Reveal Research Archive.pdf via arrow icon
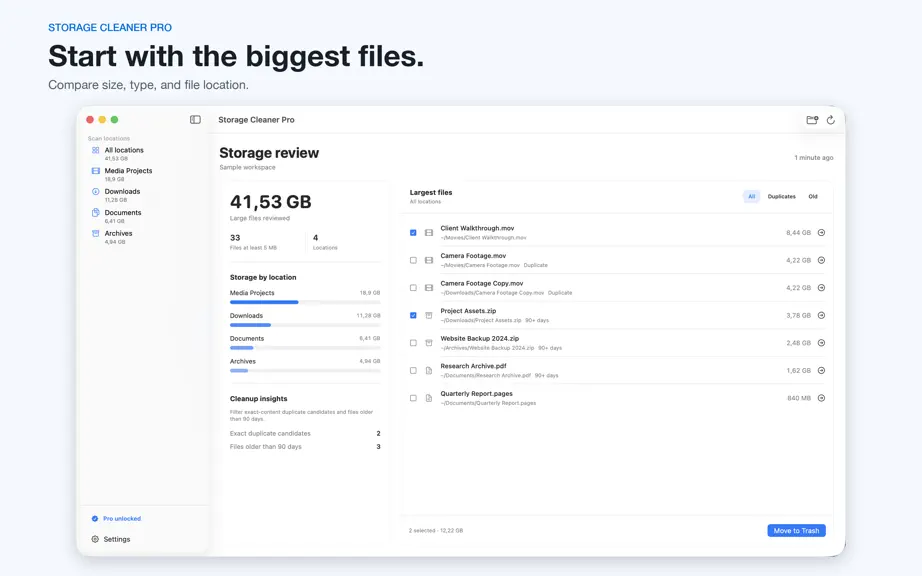This screenshot has width=922, height=576. coord(821,370)
